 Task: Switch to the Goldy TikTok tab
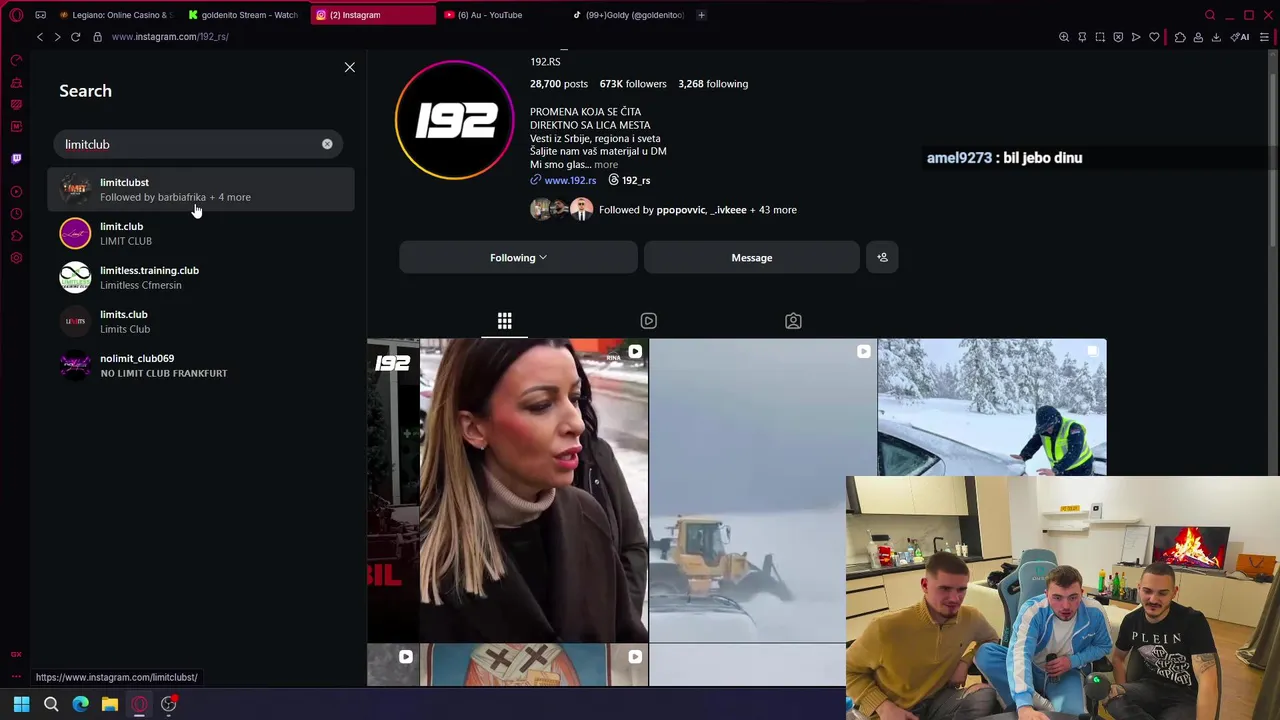(628, 15)
